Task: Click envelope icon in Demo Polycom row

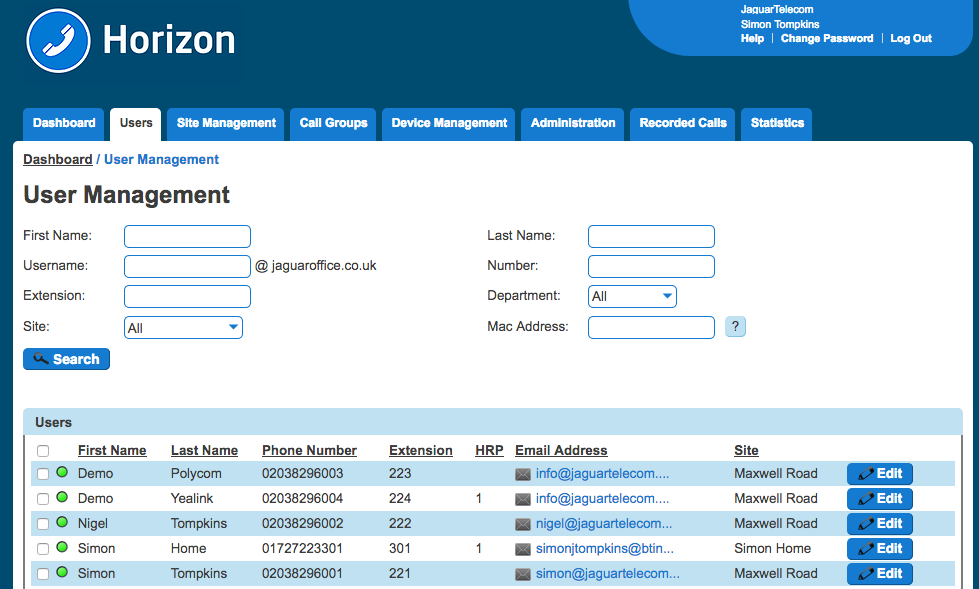Action: 523,474
